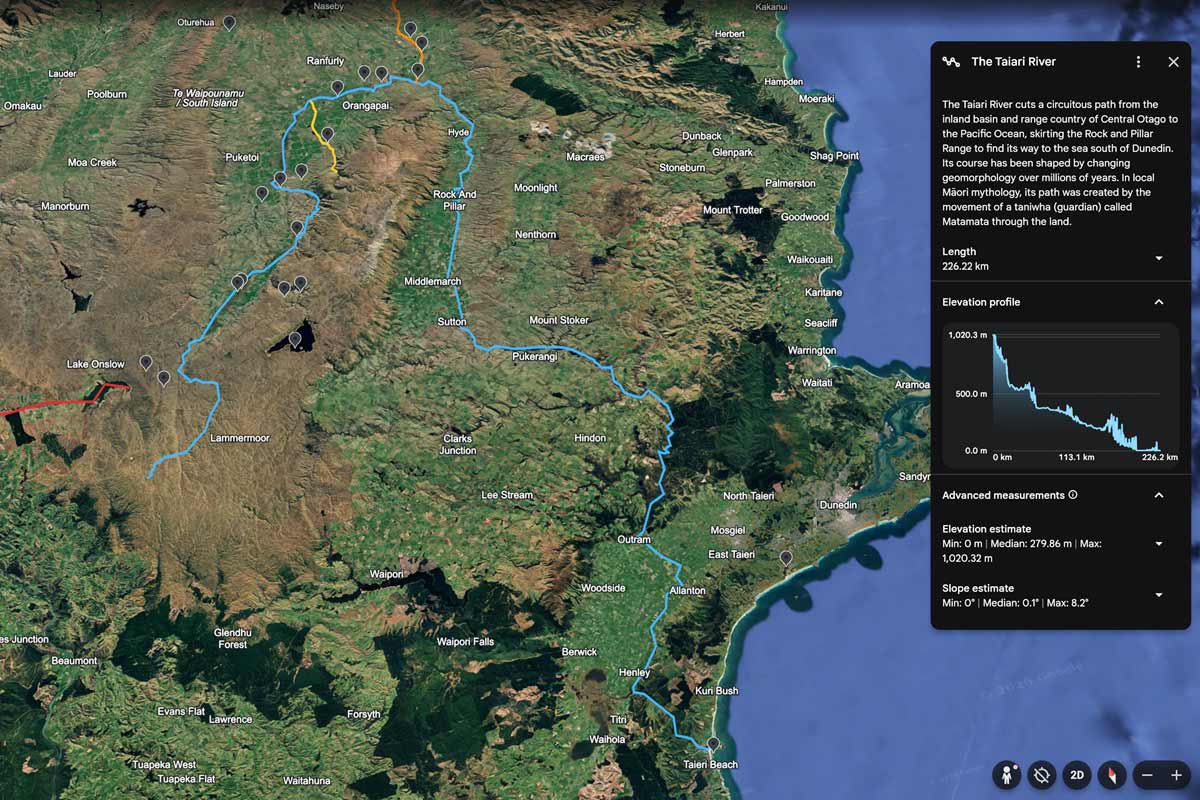Click the elevation profile chart

coord(1061,396)
